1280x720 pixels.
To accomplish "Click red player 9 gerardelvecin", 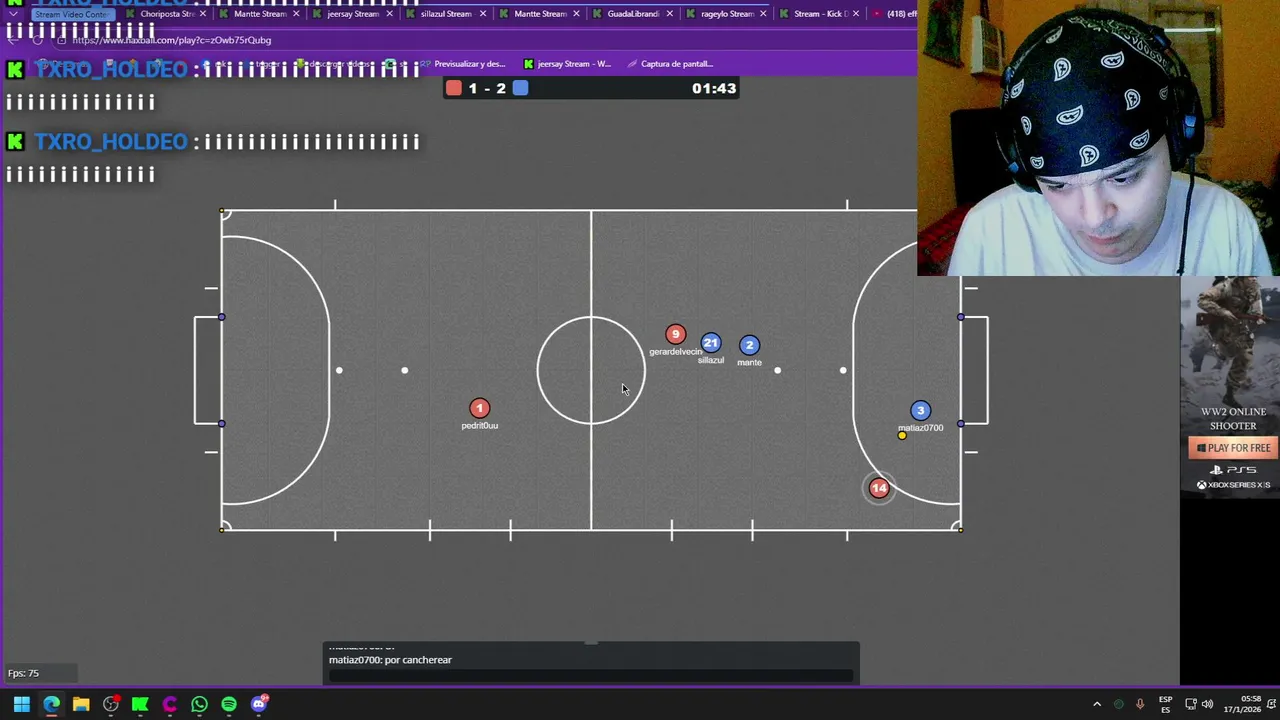I will 676,334.
